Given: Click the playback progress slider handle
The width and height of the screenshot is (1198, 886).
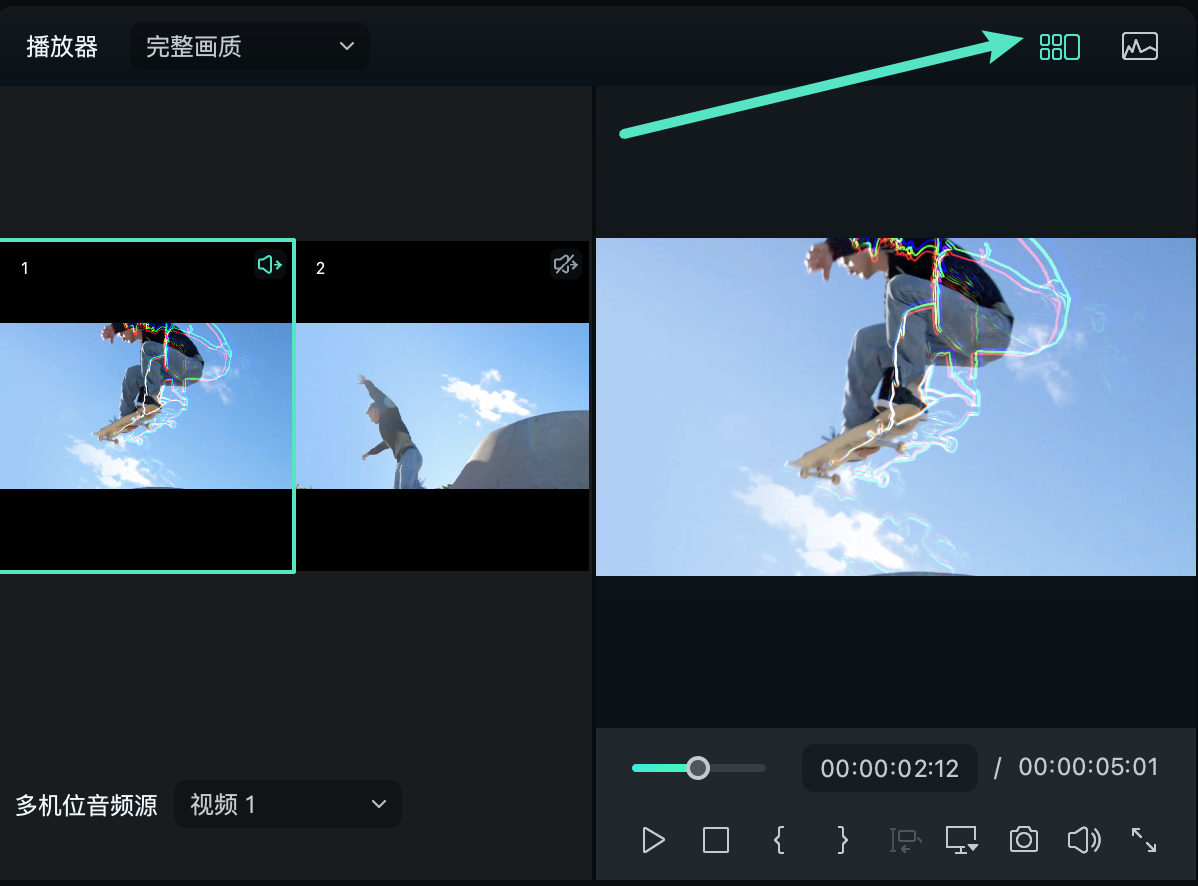Looking at the screenshot, I should point(697,768).
